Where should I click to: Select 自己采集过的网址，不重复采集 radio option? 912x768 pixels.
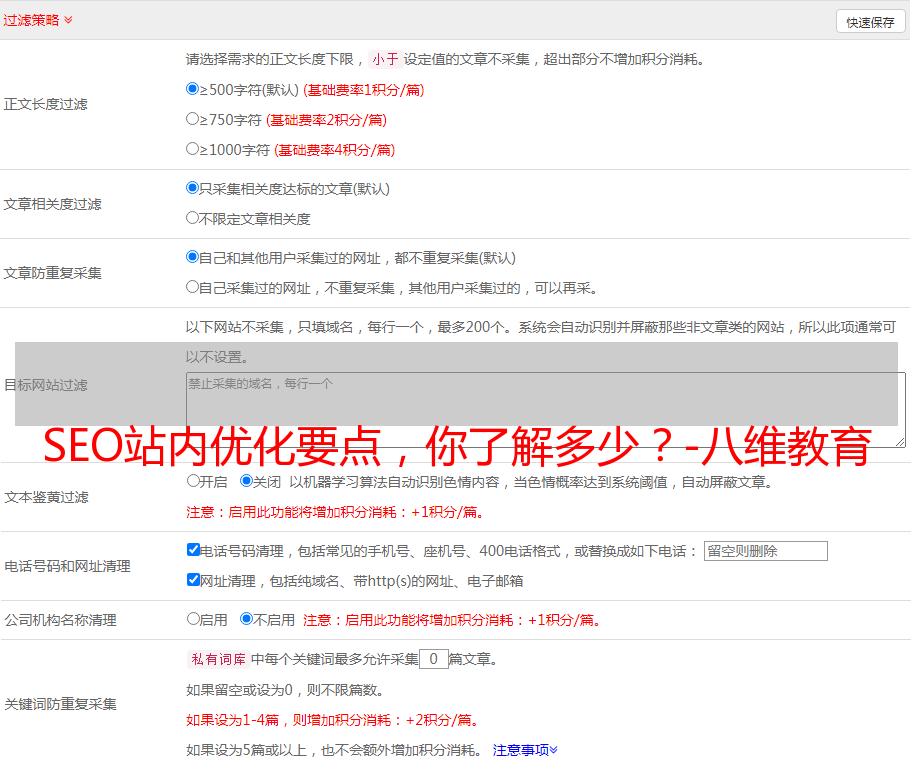[x=193, y=287]
